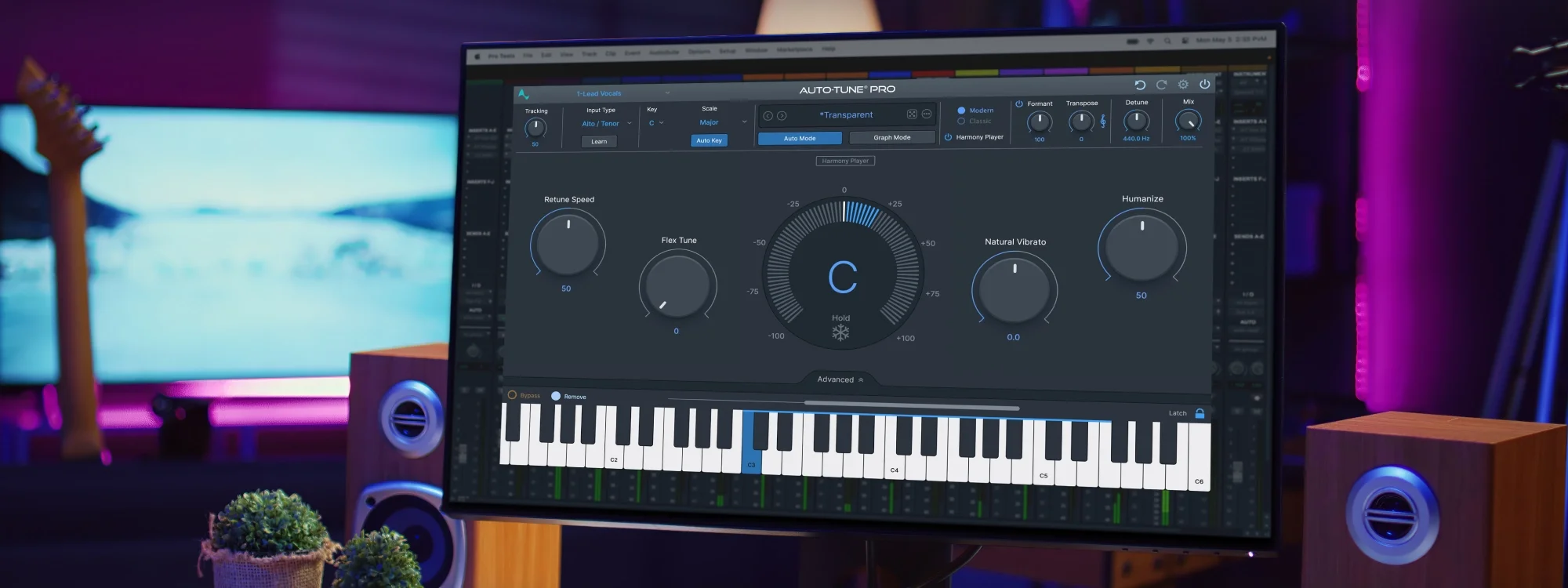Open Spotlight search icon in menu bar
The width and height of the screenshot is (1568, 588).
[1167, 41]
